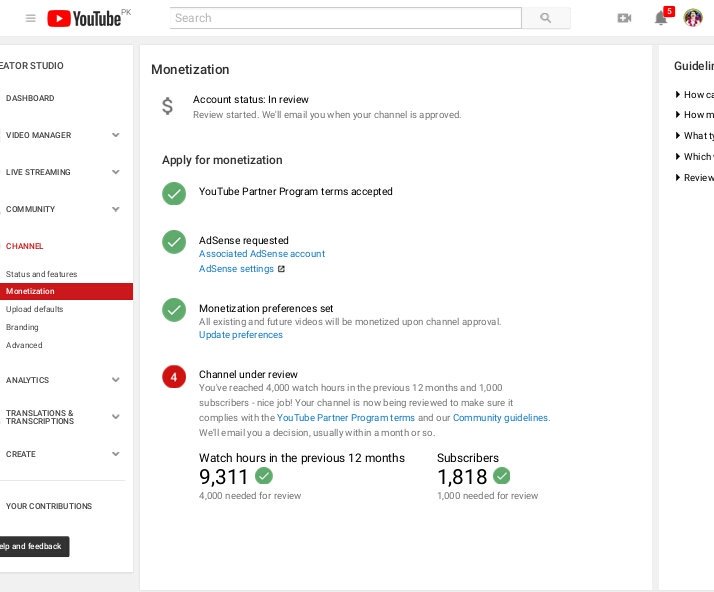This screenshot has width=714, height=592.
Task: Click 'Apply for monetization' heading
Action: point(222,160)
